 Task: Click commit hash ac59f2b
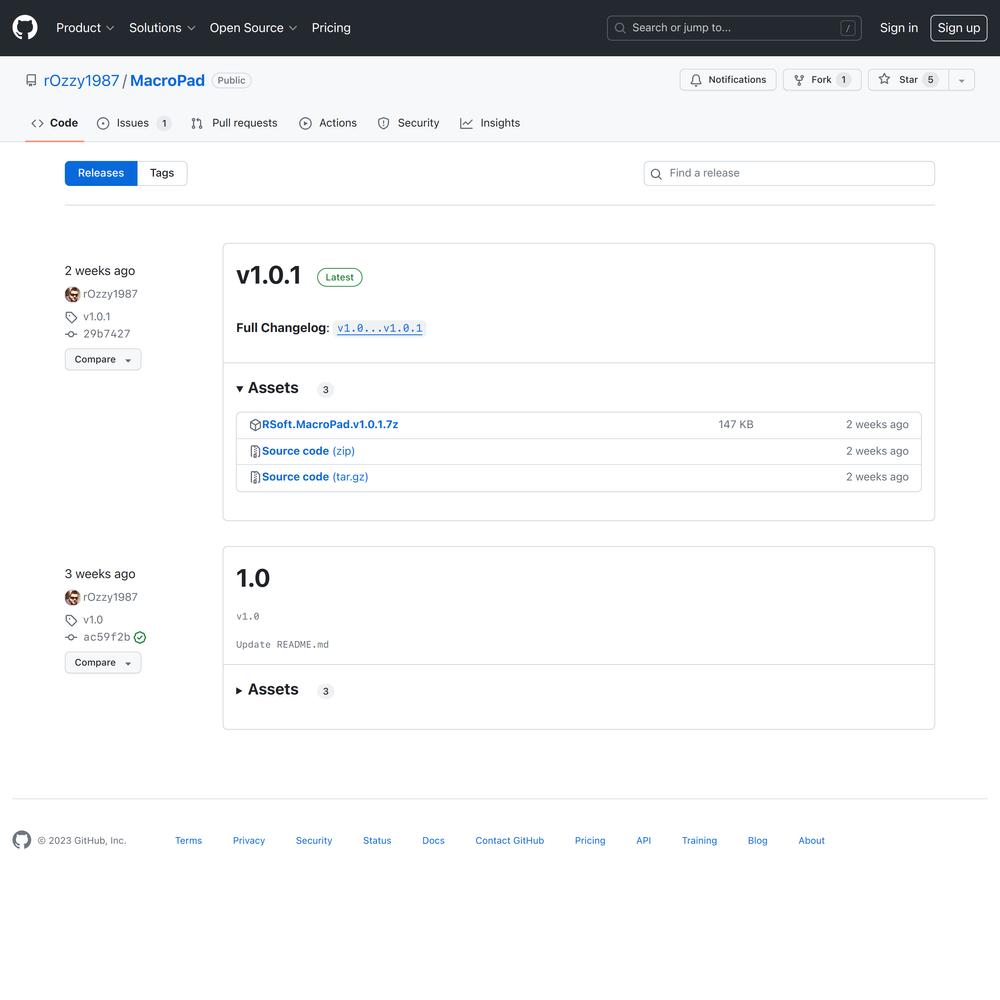pos(107,637)
